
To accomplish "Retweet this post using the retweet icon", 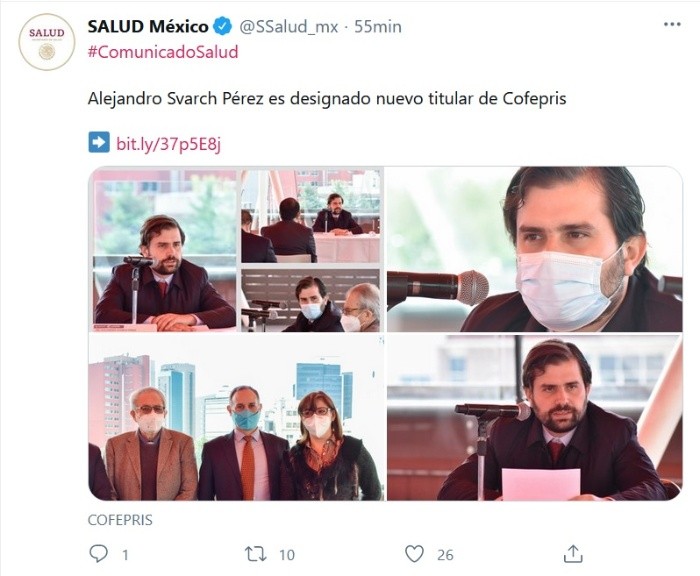I will 256,554.
